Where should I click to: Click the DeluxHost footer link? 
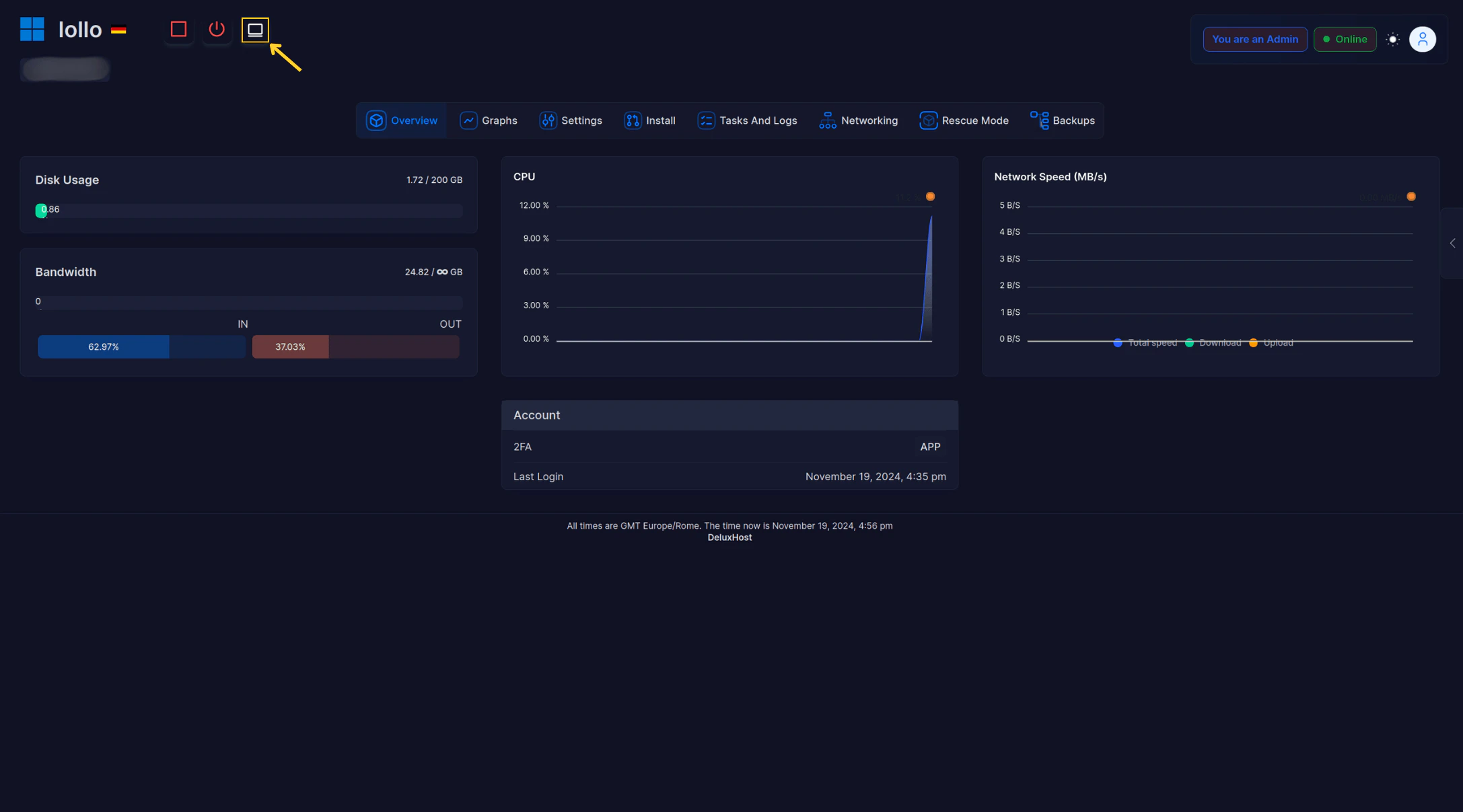coord(729,538)
